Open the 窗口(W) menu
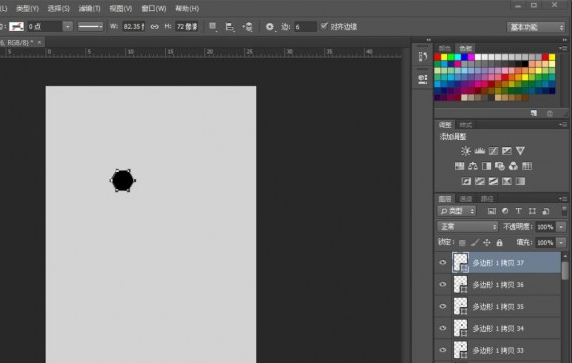The width and height of the screenshot is (572, 363). pyautogui.click(x=154, y=8)
